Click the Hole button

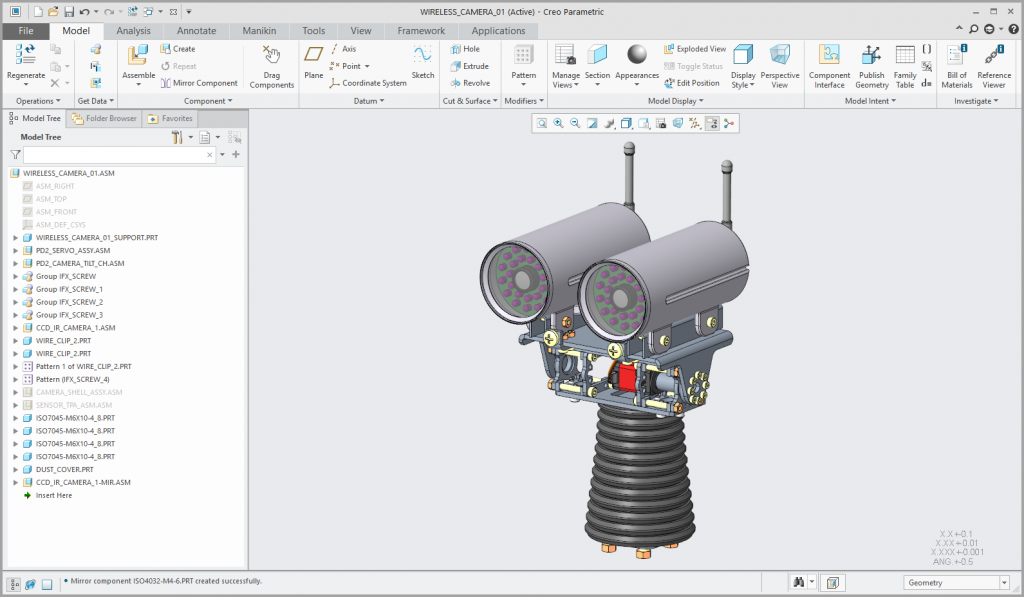click(x=465, y=49)
